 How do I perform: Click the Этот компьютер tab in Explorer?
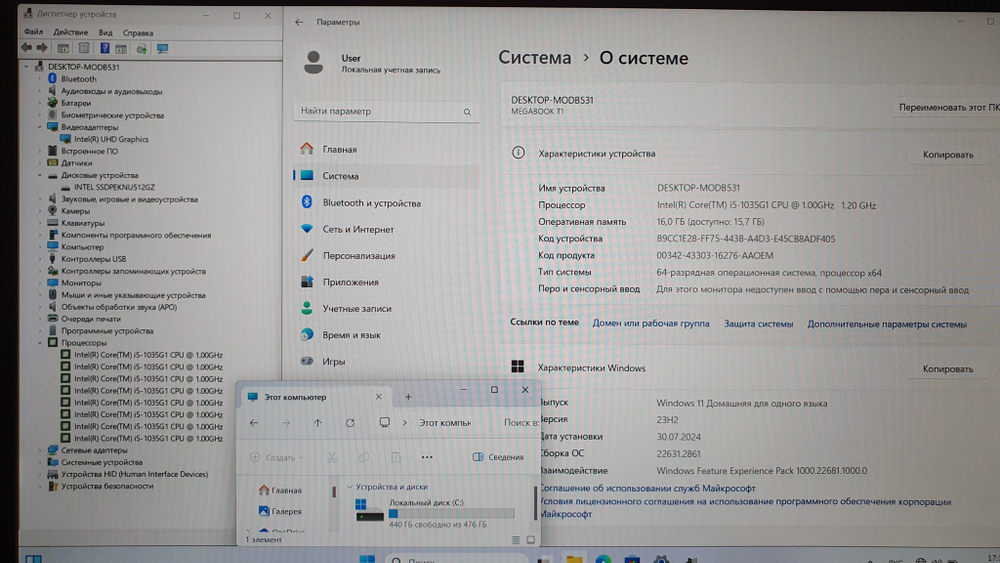click(x=316, y=397)
